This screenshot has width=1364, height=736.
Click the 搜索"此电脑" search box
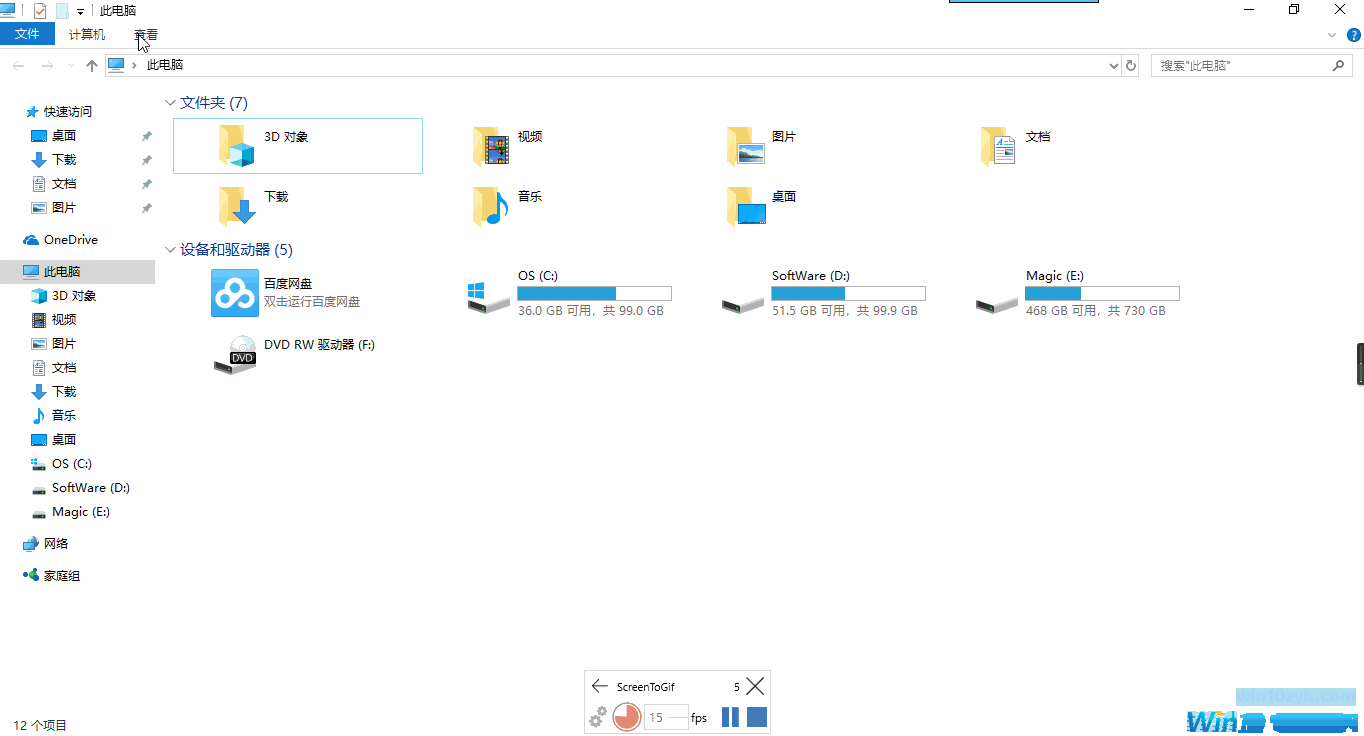point(1240,65)
